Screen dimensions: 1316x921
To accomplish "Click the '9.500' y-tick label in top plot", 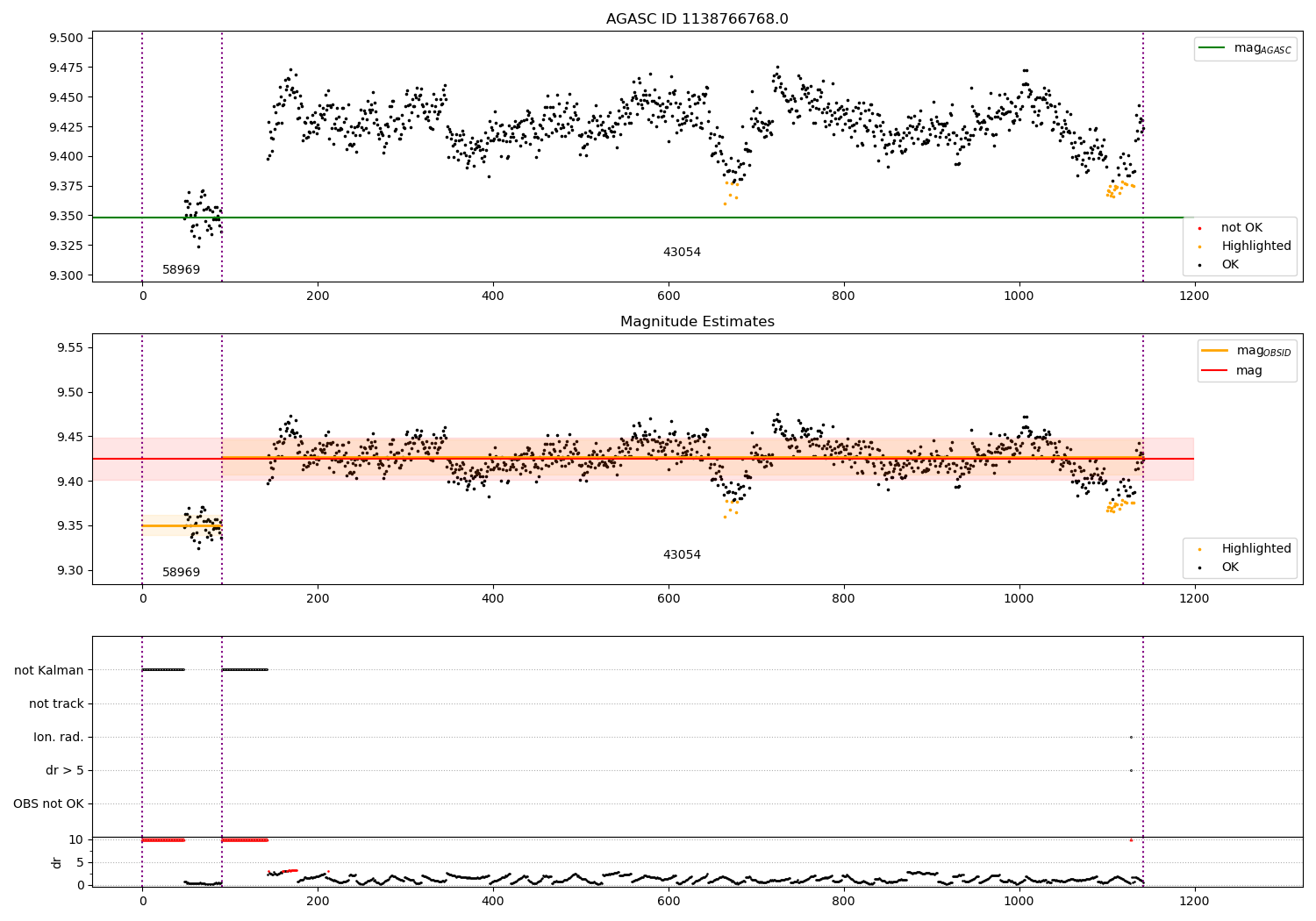I will [x=66, y=39].
